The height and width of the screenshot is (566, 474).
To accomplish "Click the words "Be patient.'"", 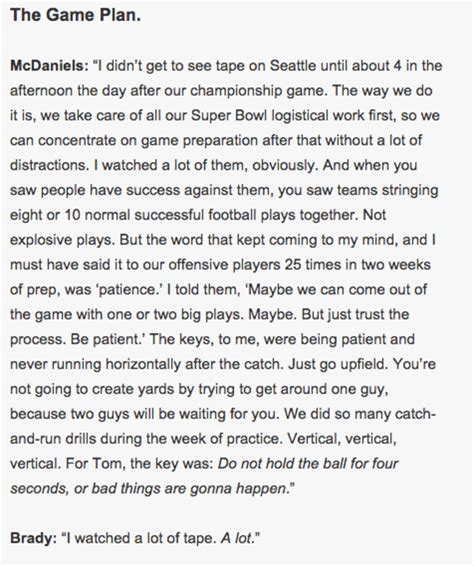I will coord(109,340).
